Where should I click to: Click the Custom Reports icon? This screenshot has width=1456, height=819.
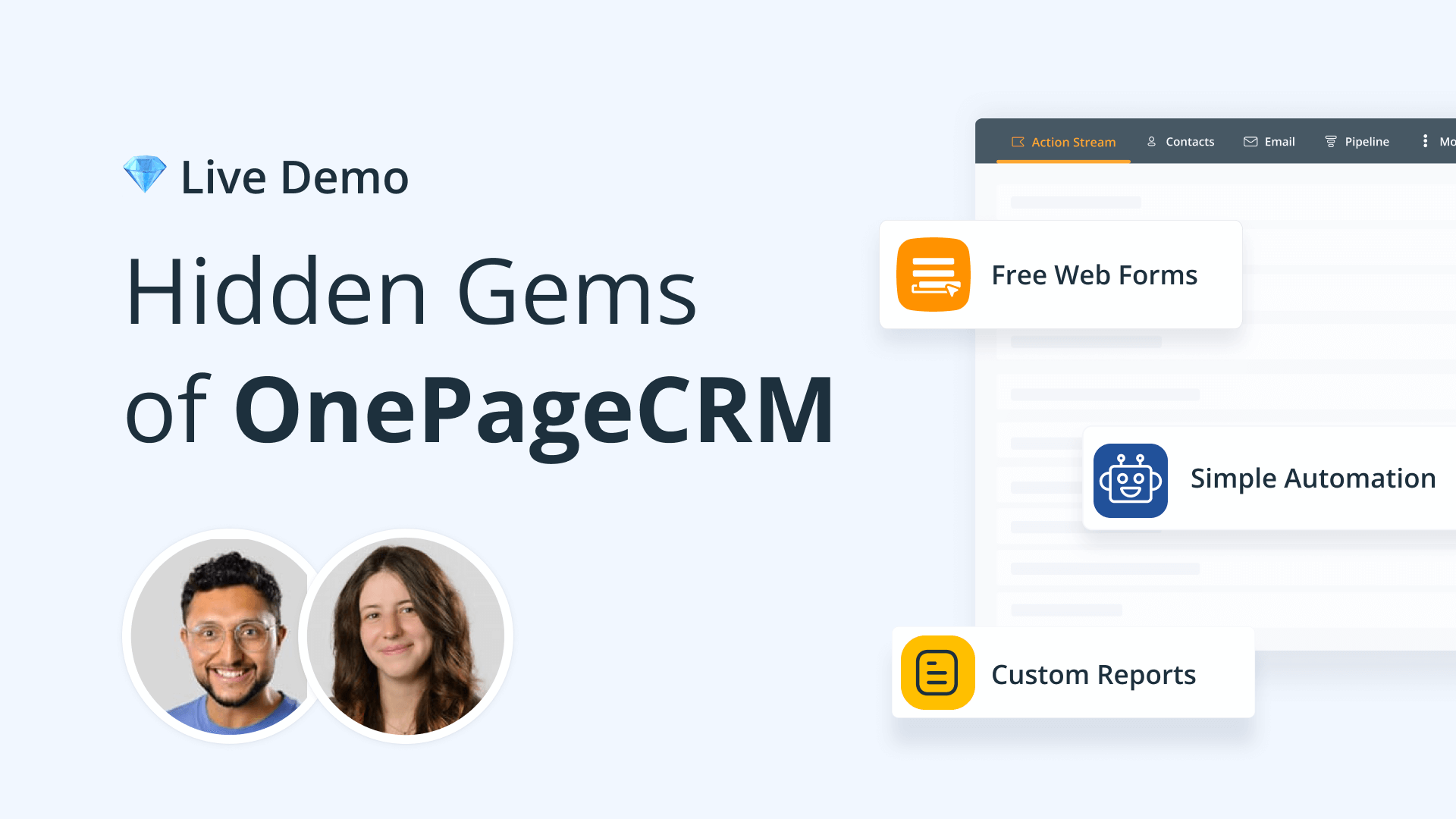[x=938, y=673]
